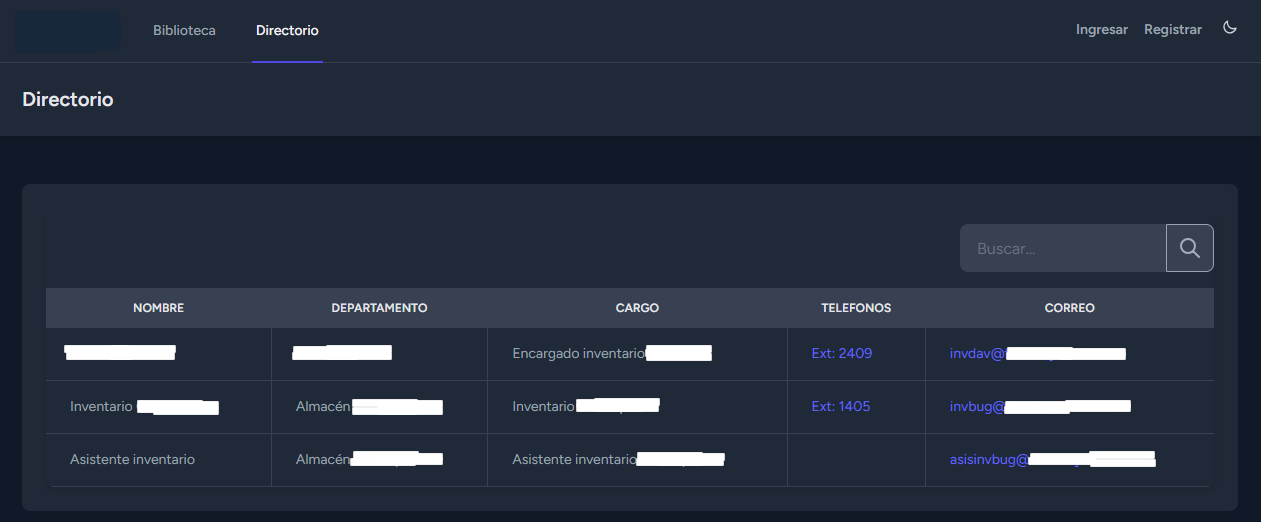Open the Registrar link
Image resolution: width=1261 pixels, height=522 pixels.
tap(1172, 30)
